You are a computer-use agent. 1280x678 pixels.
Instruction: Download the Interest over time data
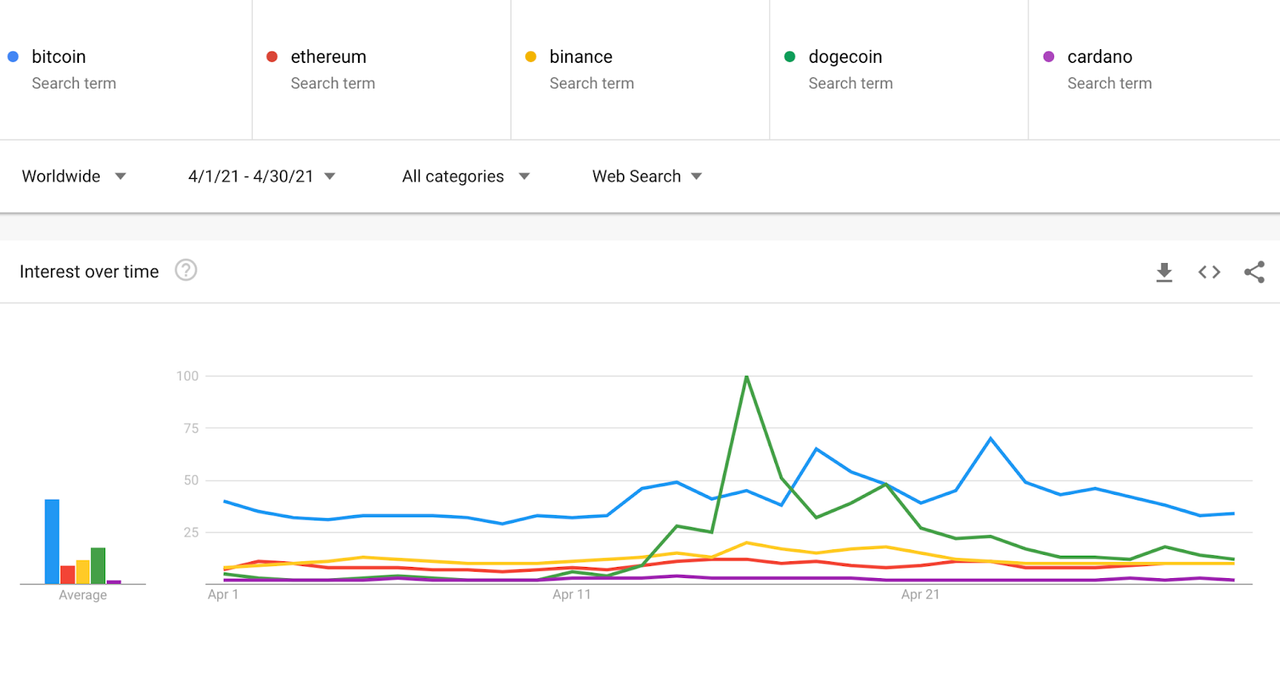1164,272
